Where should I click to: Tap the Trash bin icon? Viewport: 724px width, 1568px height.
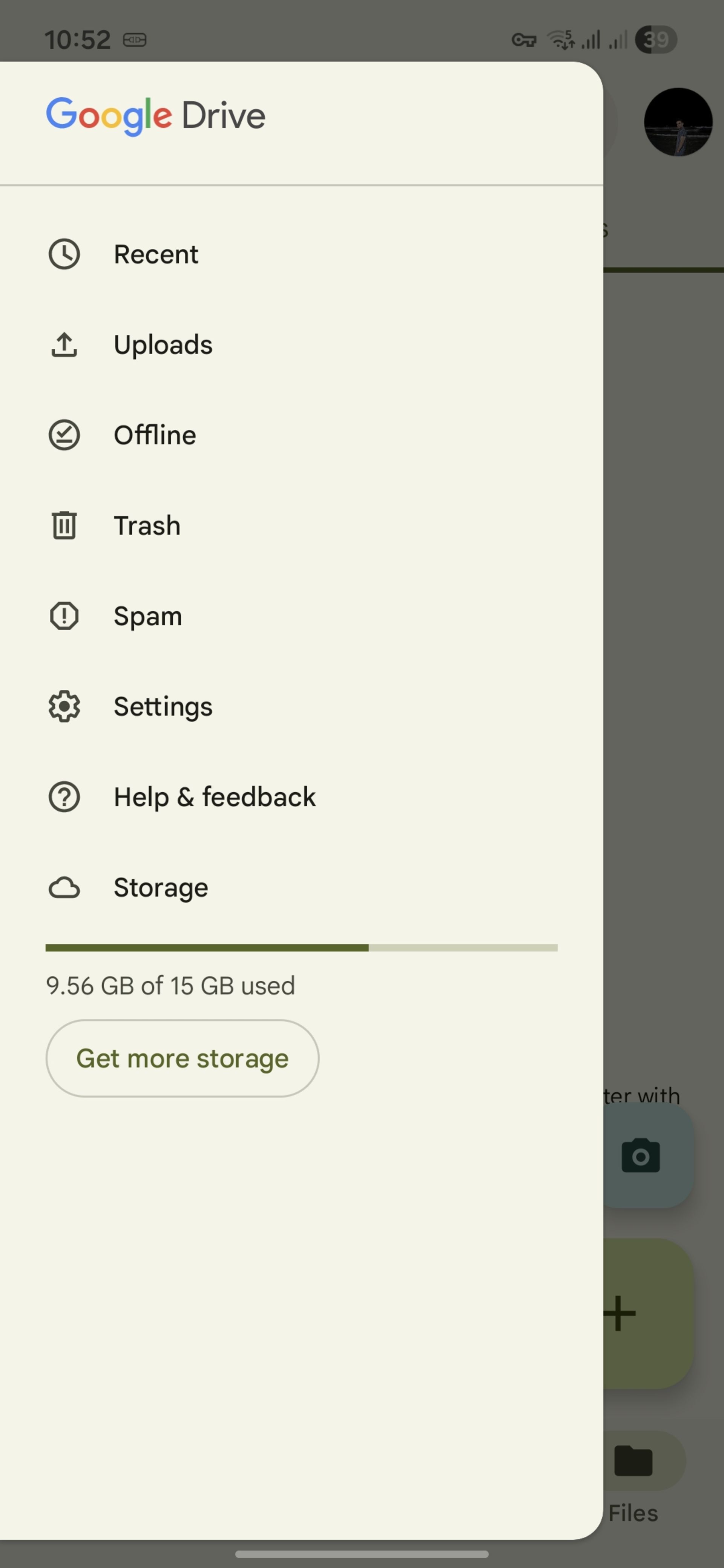pos(64,525)
